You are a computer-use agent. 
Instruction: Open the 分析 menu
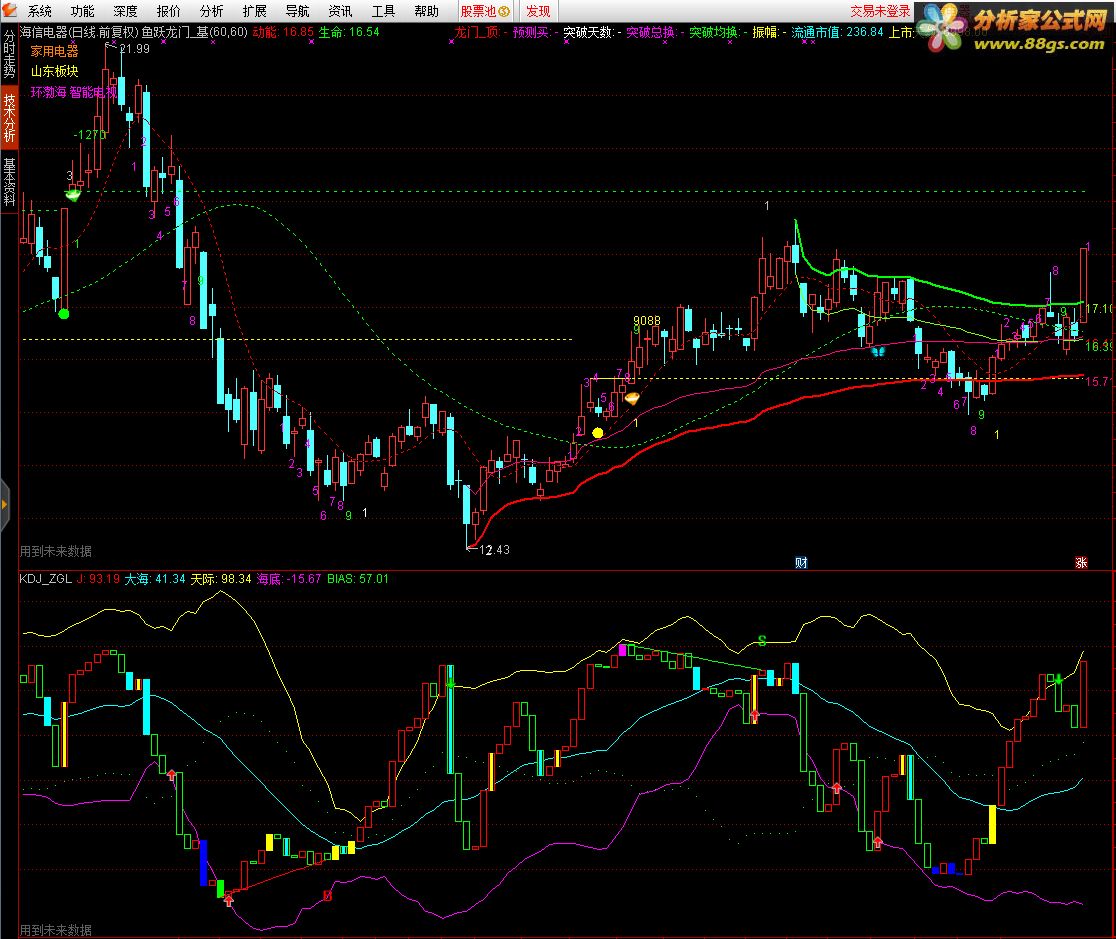(x=211, y=11)
